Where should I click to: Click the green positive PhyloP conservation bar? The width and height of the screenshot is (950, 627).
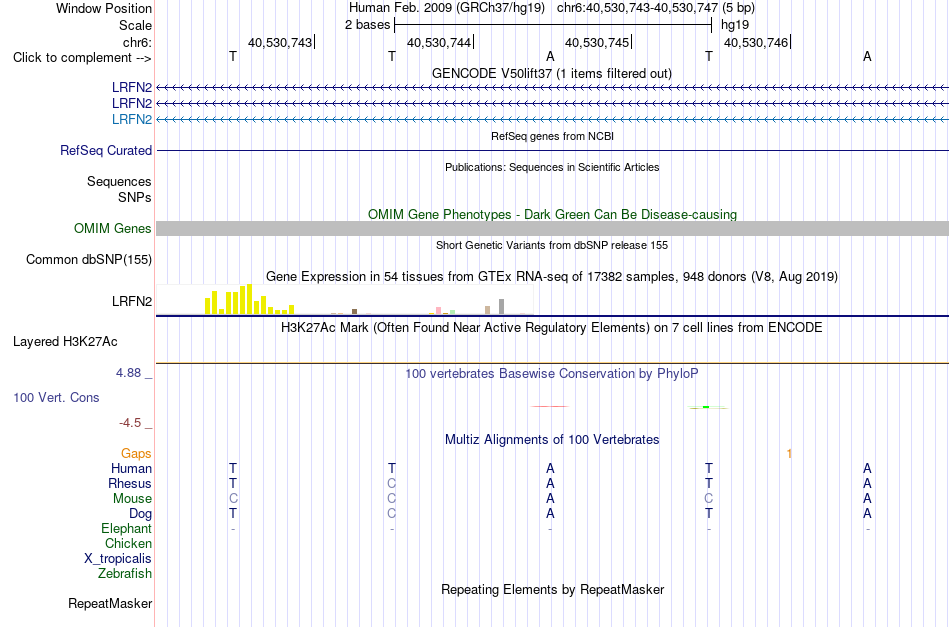click(x=708, y=408)
